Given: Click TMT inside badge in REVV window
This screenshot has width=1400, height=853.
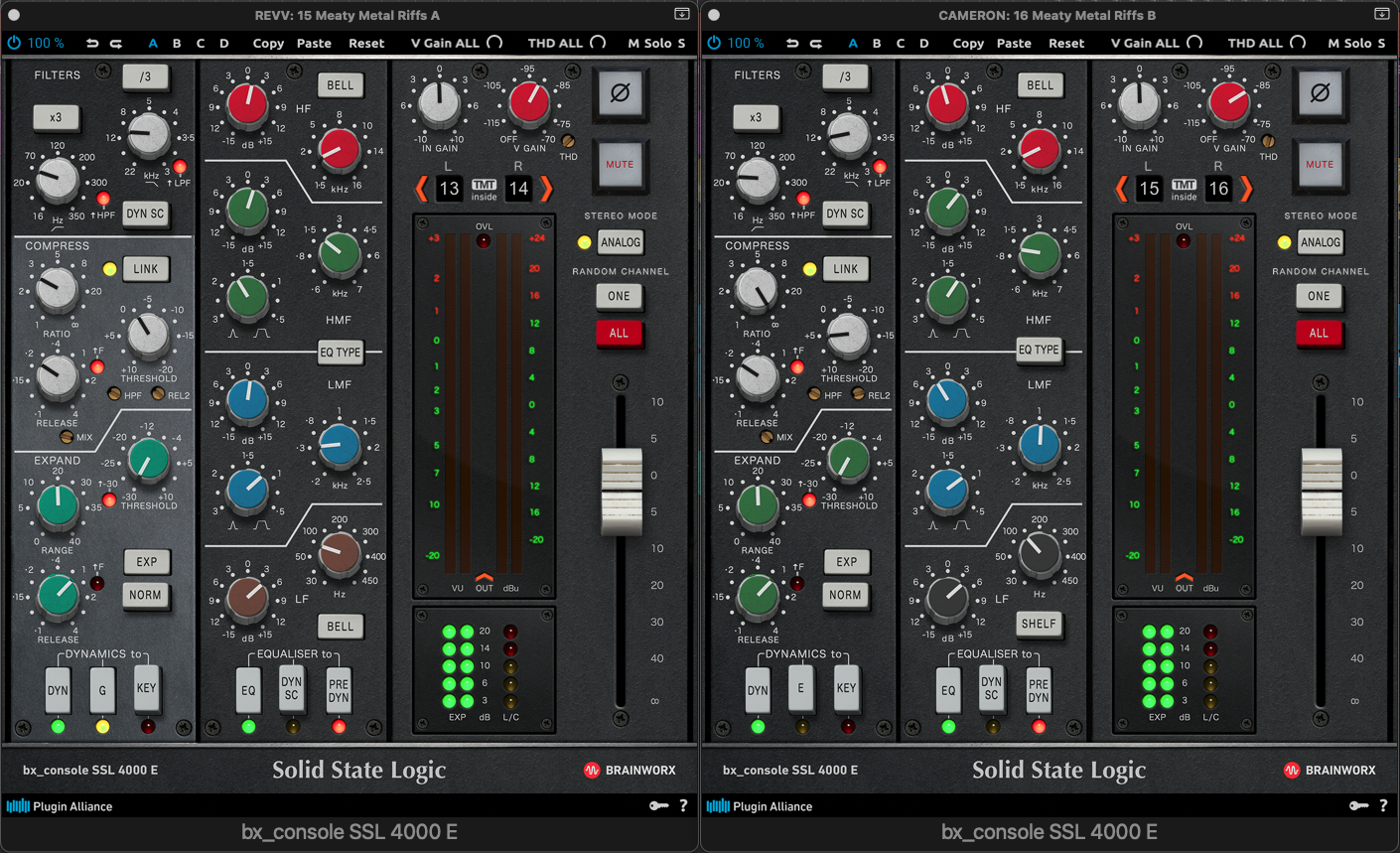Looking at the screenshot, I should 484,190.
